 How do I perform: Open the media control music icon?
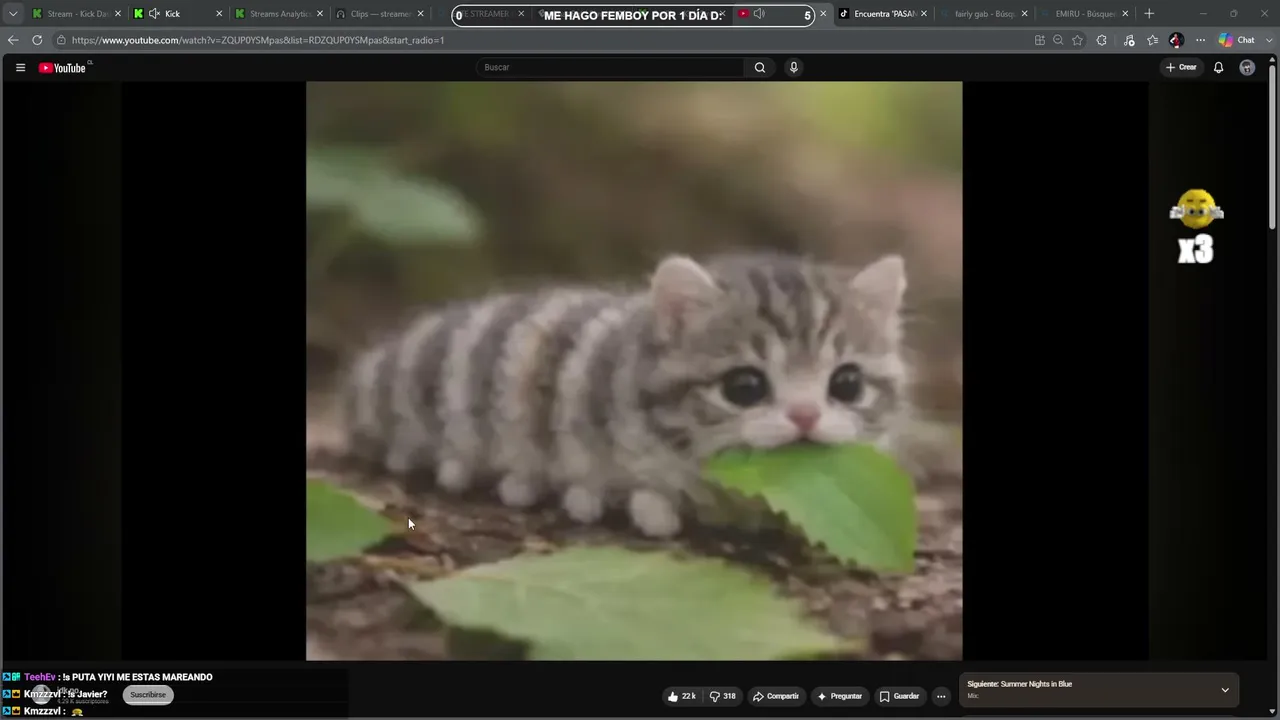(x=1129, y=40)
